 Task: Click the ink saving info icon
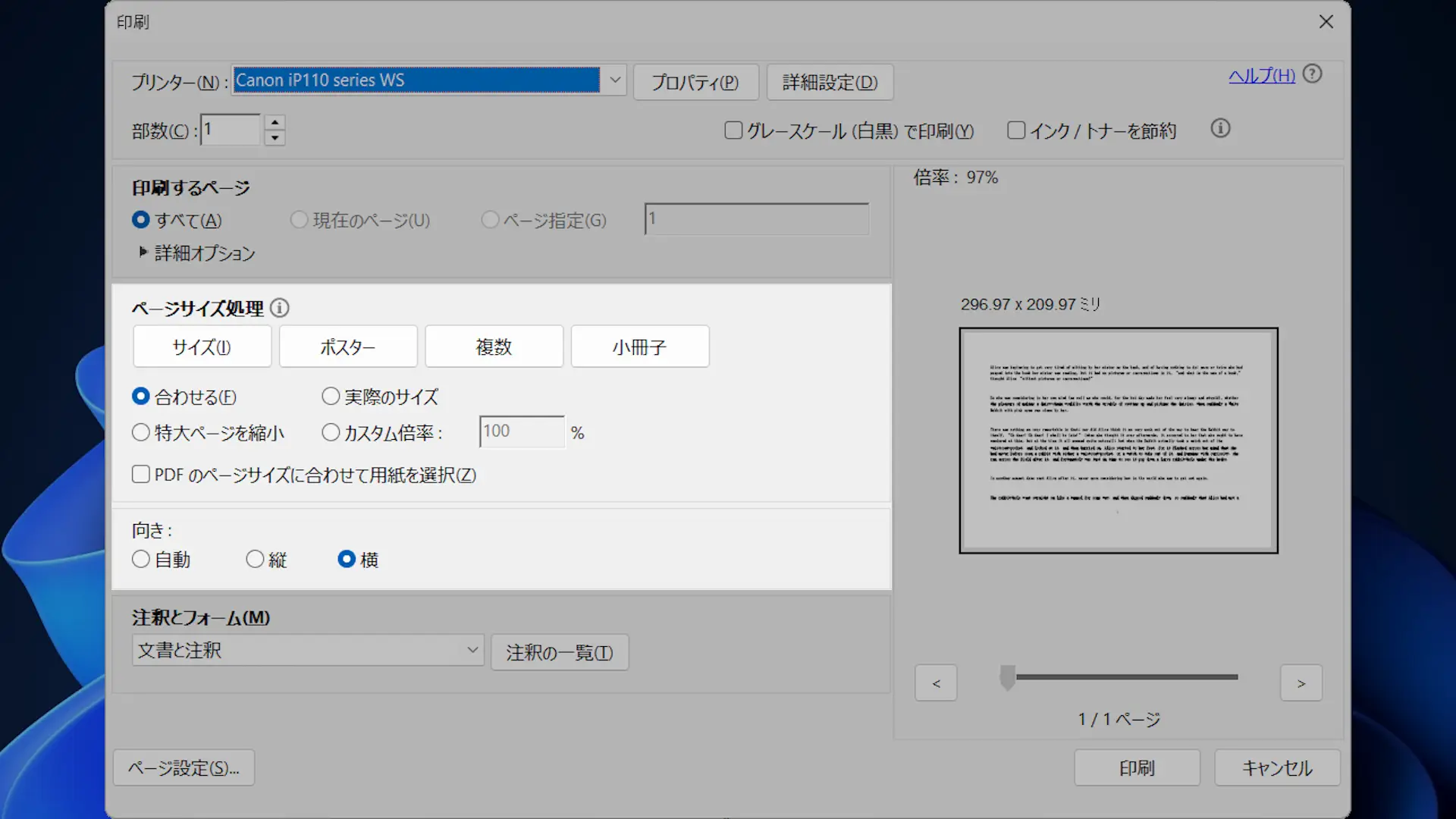pos(1220,129)
